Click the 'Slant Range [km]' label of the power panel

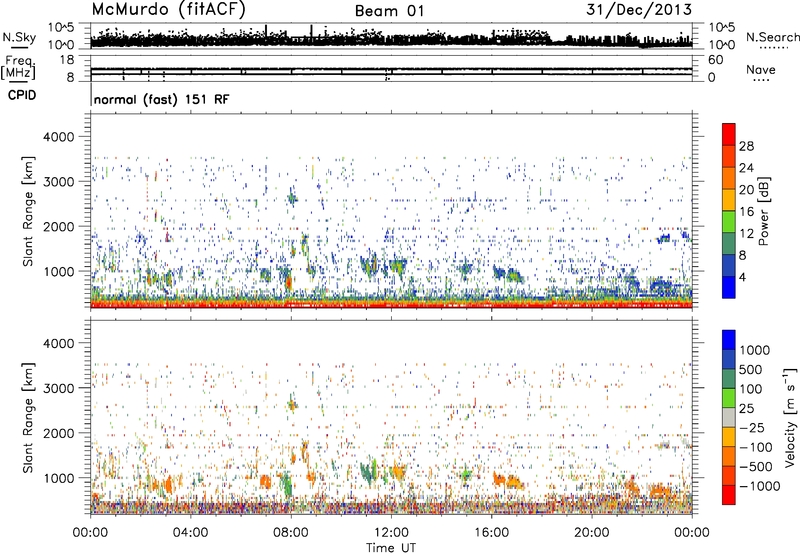[28, 211]
